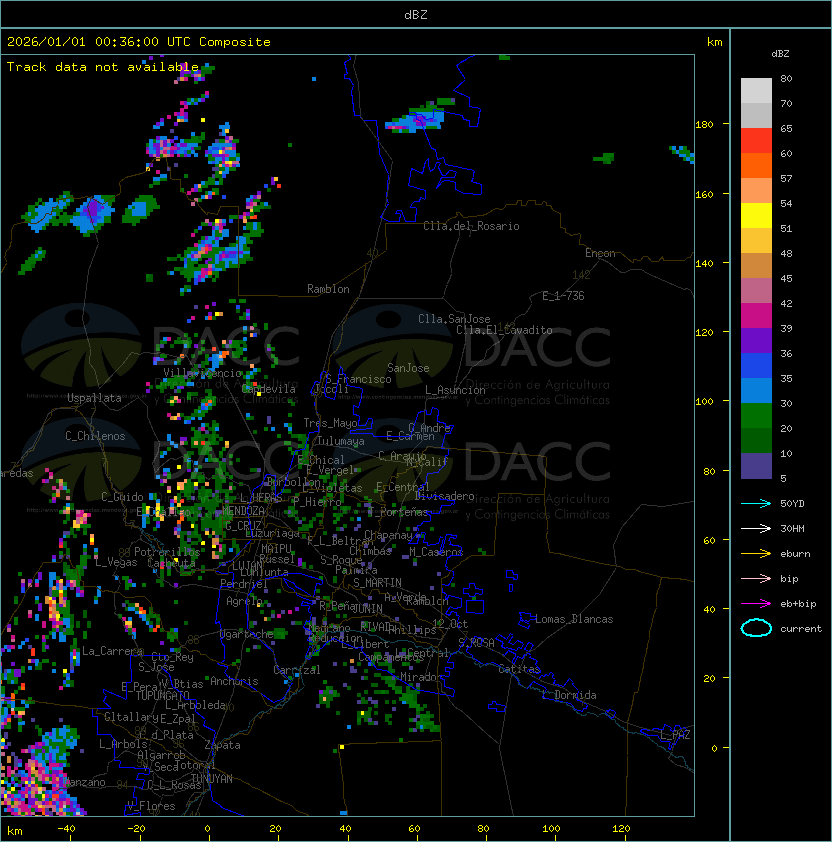Pick the light gray top legend swatch
This screenshot has width=832, height=842.
click(x=756, y=90)
